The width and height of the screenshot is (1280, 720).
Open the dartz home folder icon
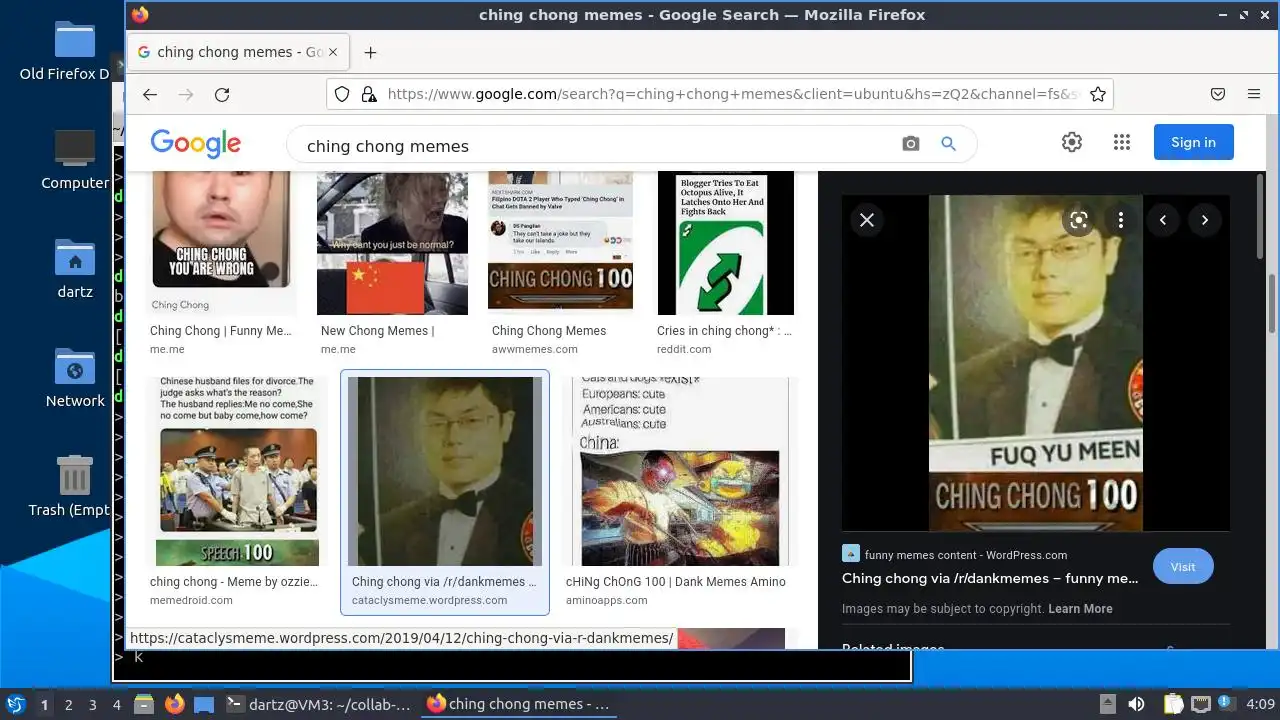pos(74,269)
